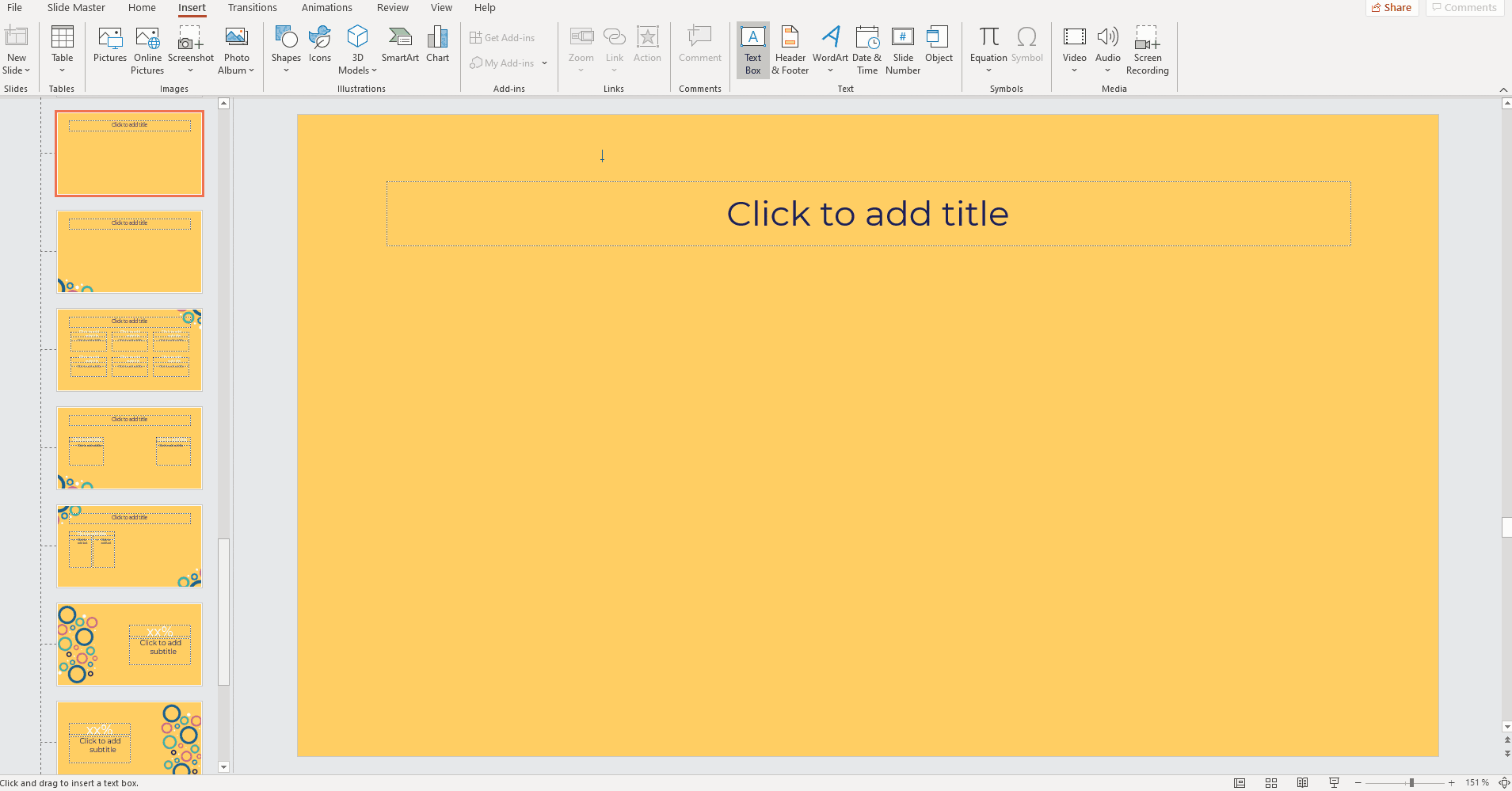Toggle the Text Box tool
Screen dimensions: 1512x791
(x=752, y=49)
